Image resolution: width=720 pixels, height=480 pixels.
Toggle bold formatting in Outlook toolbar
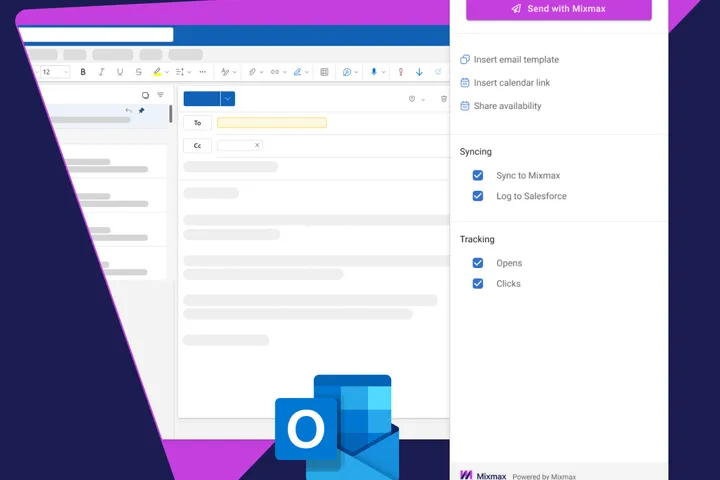[x=83, y=72]
